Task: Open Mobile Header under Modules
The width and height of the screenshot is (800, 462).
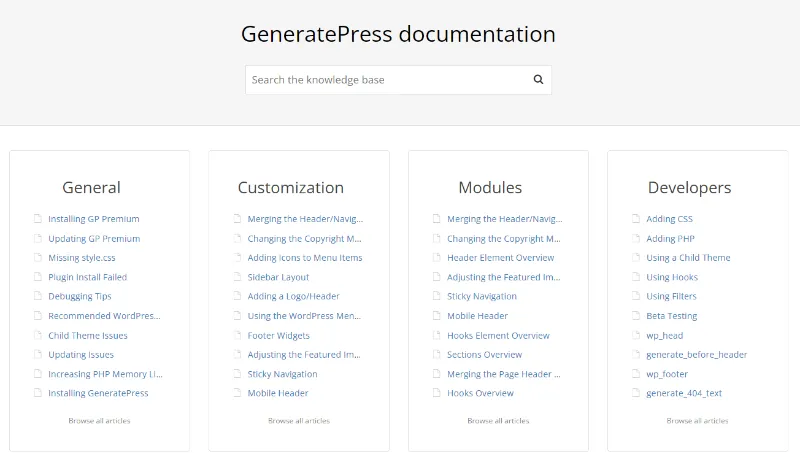Action: [x=478, y=316]
